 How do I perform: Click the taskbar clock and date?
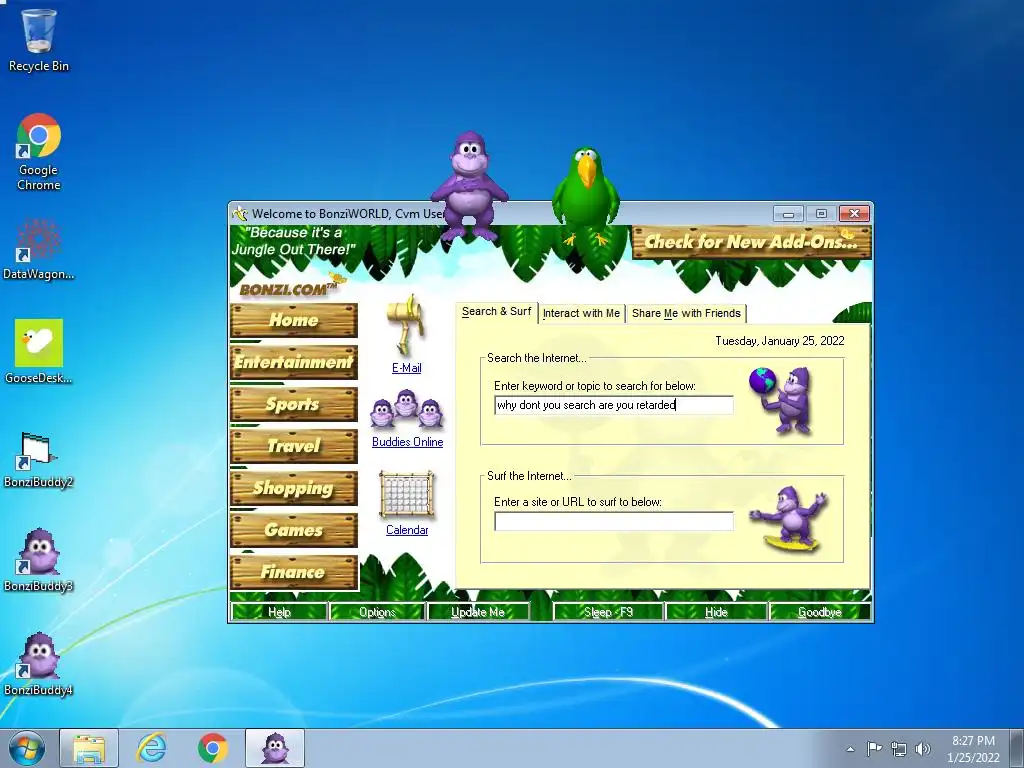973,749
